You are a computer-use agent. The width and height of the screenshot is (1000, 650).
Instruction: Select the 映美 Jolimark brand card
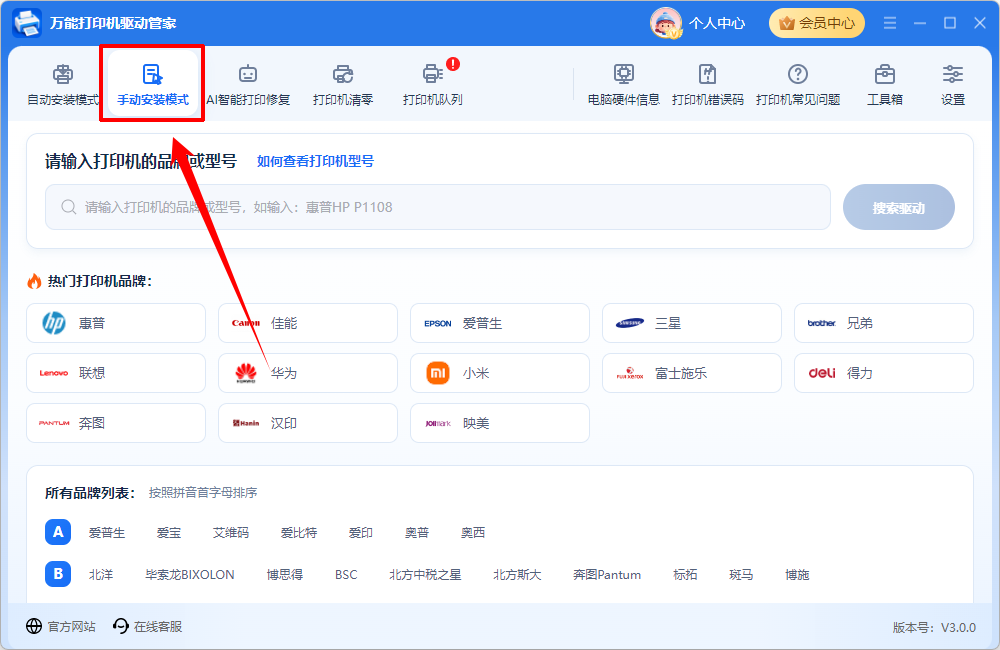pyautogui.click(x=500, y=423)
